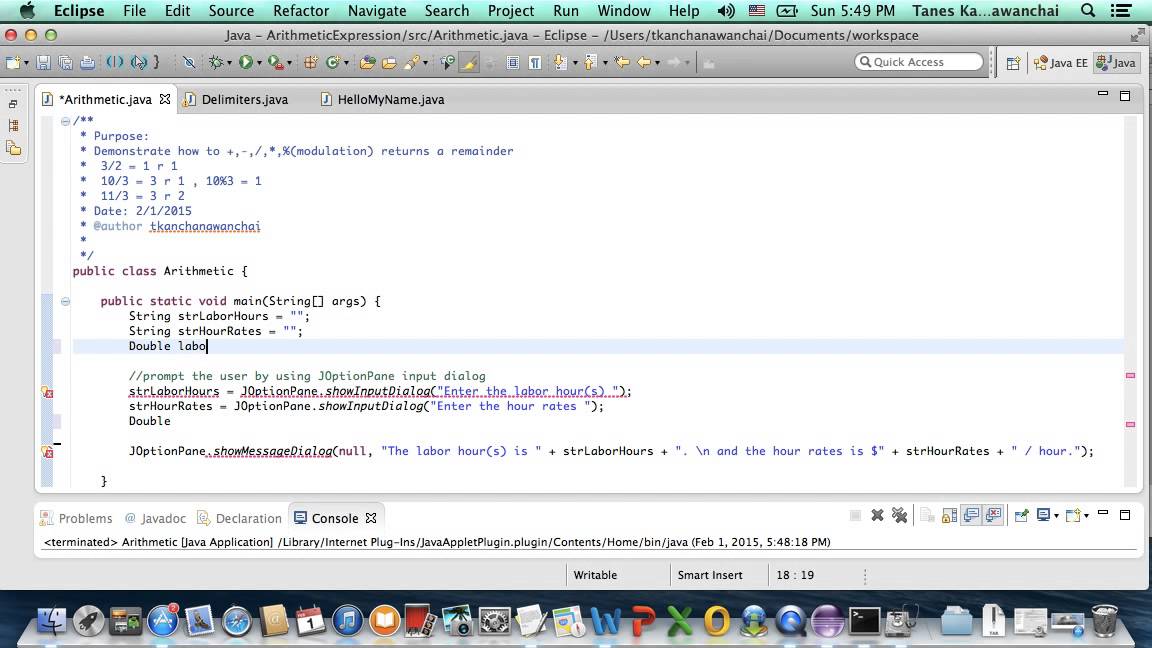
Task: Click the Previous Annotation icon
Action: coord(591,63)
